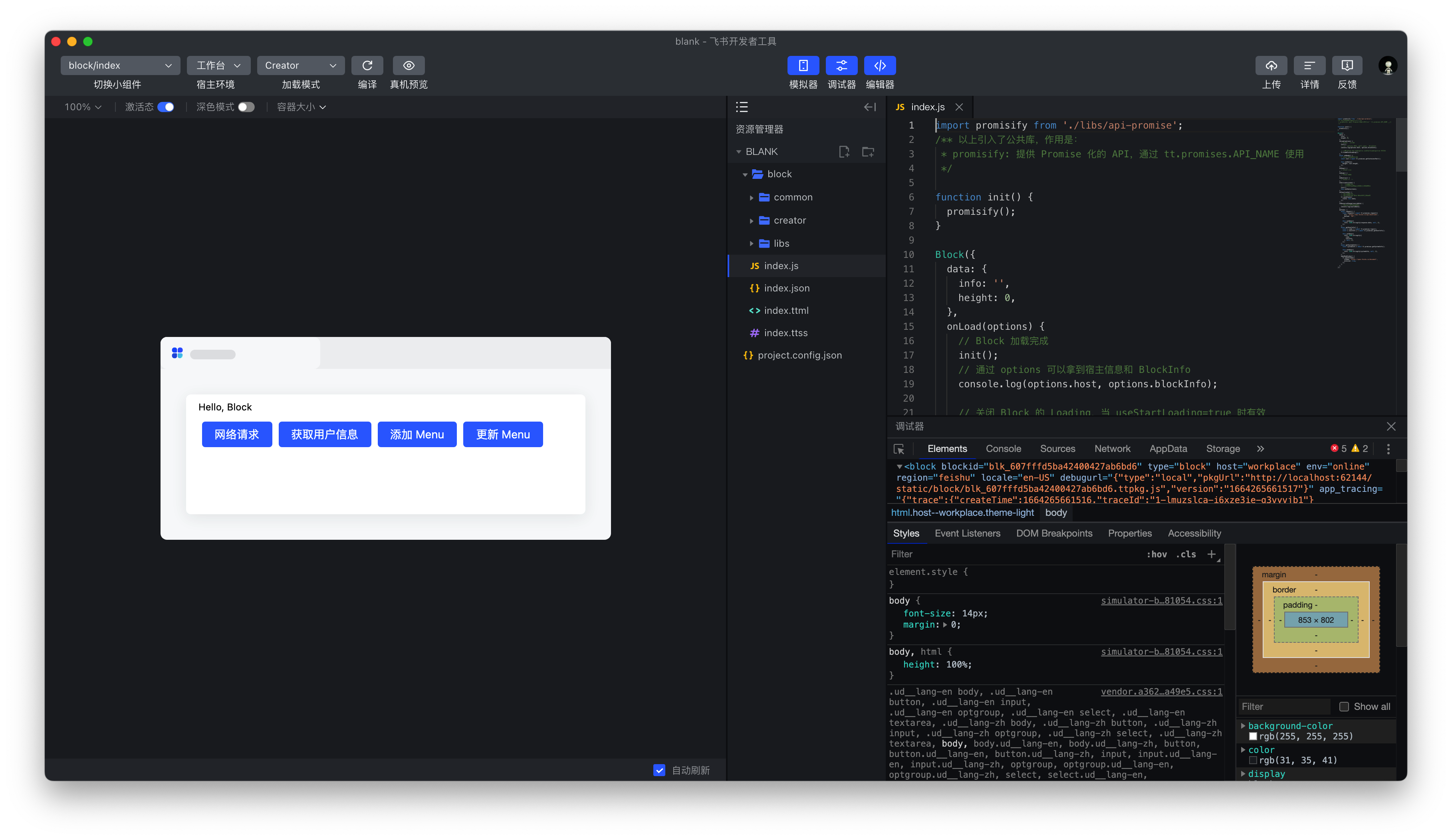
Task: Toggle the 激活态 switch off
Action: click(166, 107)
